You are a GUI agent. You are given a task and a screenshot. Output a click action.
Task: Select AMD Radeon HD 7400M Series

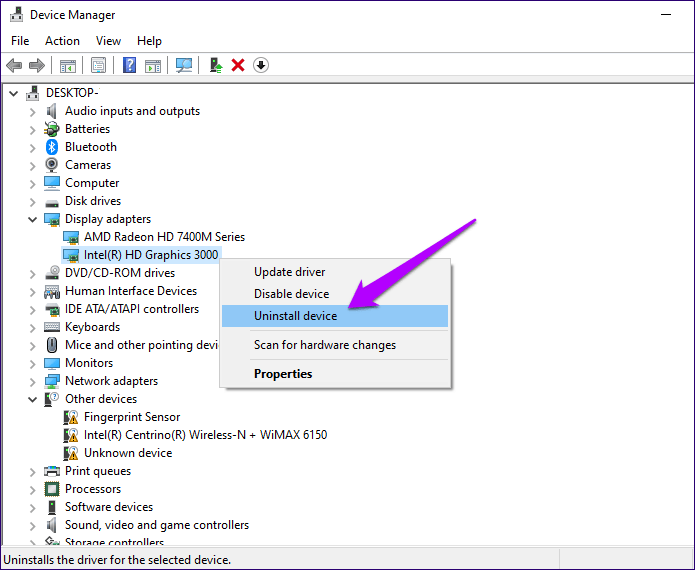coord(164,237)
